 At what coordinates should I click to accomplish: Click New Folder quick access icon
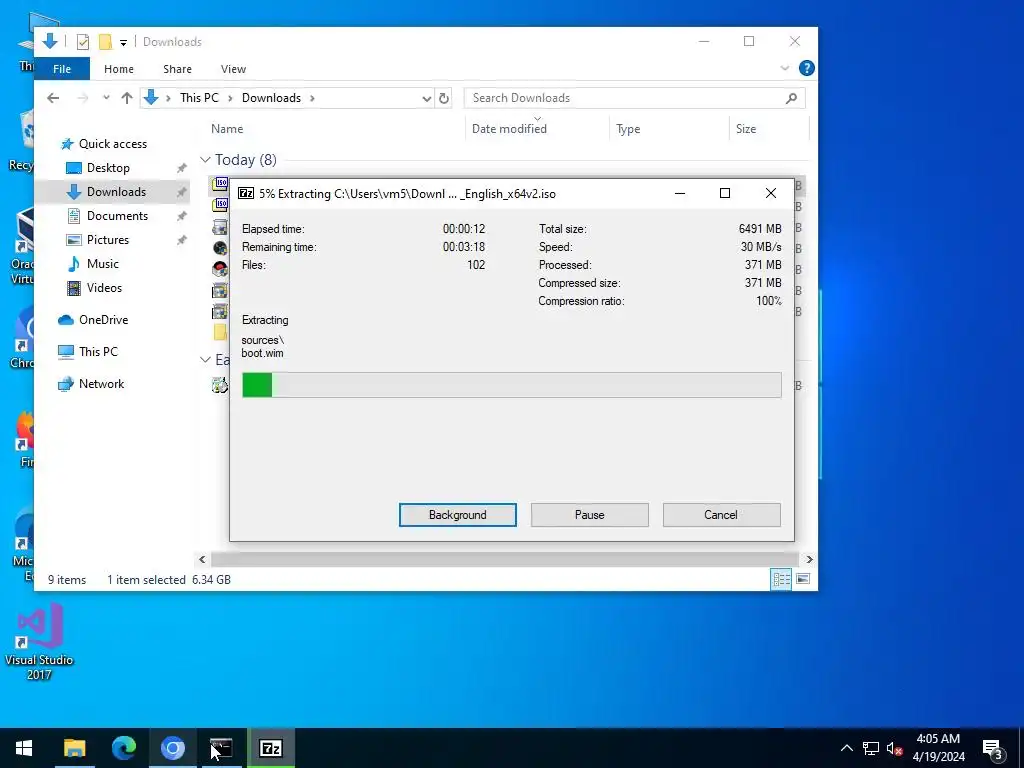tap(105, 42)
